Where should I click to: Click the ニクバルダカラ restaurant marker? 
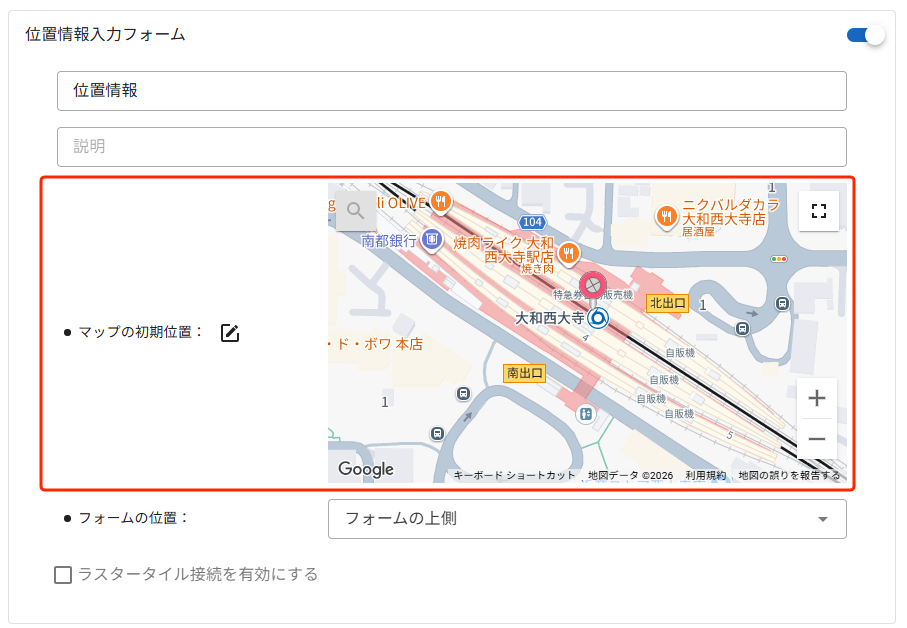click(x=666, y=217)
